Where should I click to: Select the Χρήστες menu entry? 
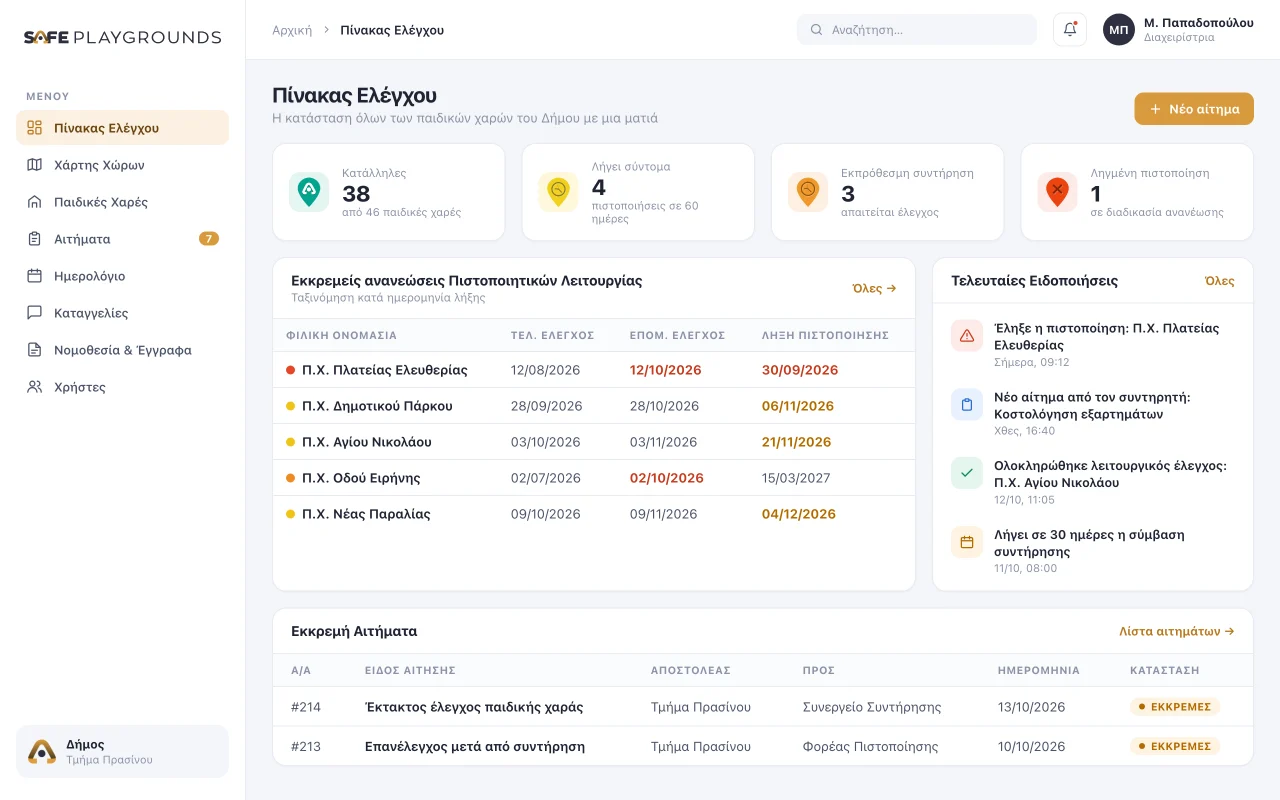[x=122, y=387]
